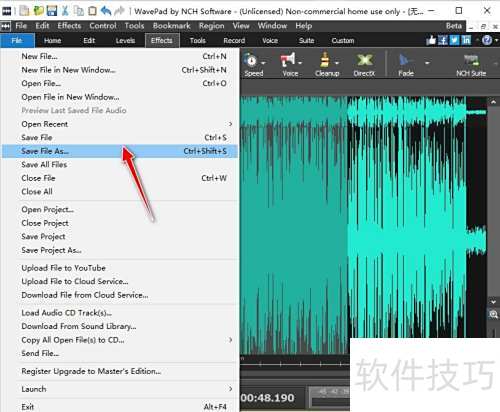Choose Open File... menu entry

pyautogui.click(x=120, y=83)
